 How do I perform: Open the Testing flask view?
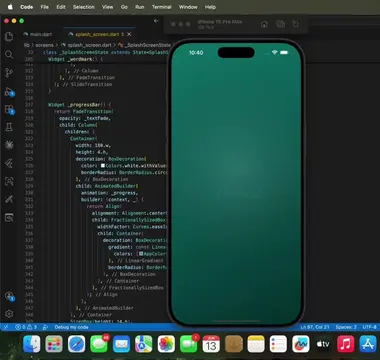pyautogui.click(x=9, y=127)
